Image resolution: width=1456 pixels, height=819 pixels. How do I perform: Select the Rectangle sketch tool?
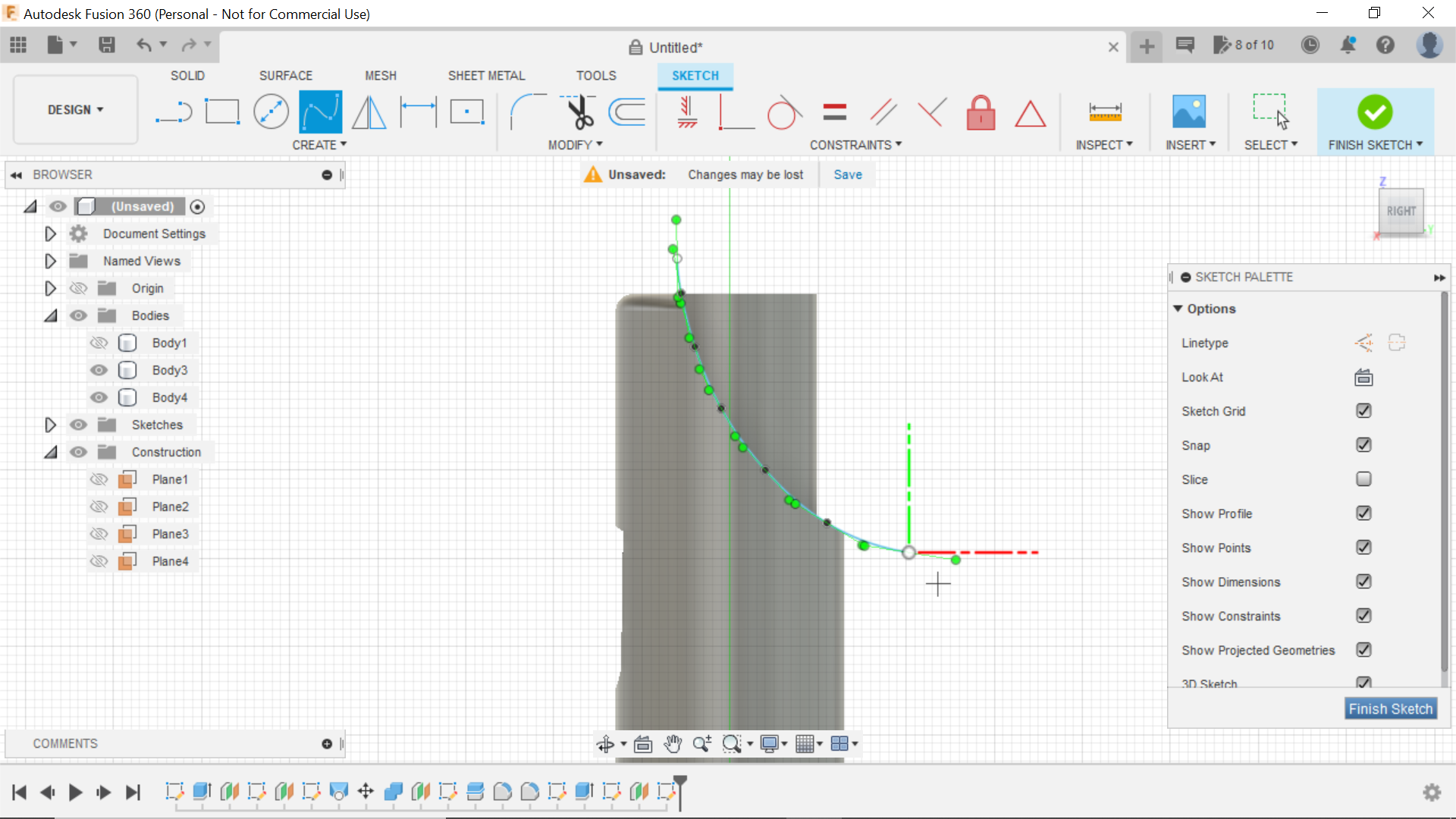point(221,111)
